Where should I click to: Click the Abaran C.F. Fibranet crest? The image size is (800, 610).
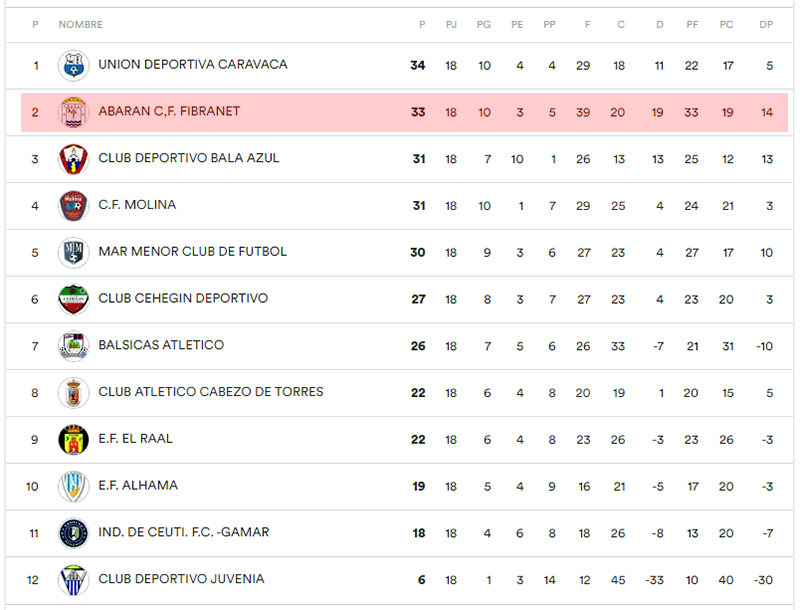(x=73, y=112)
